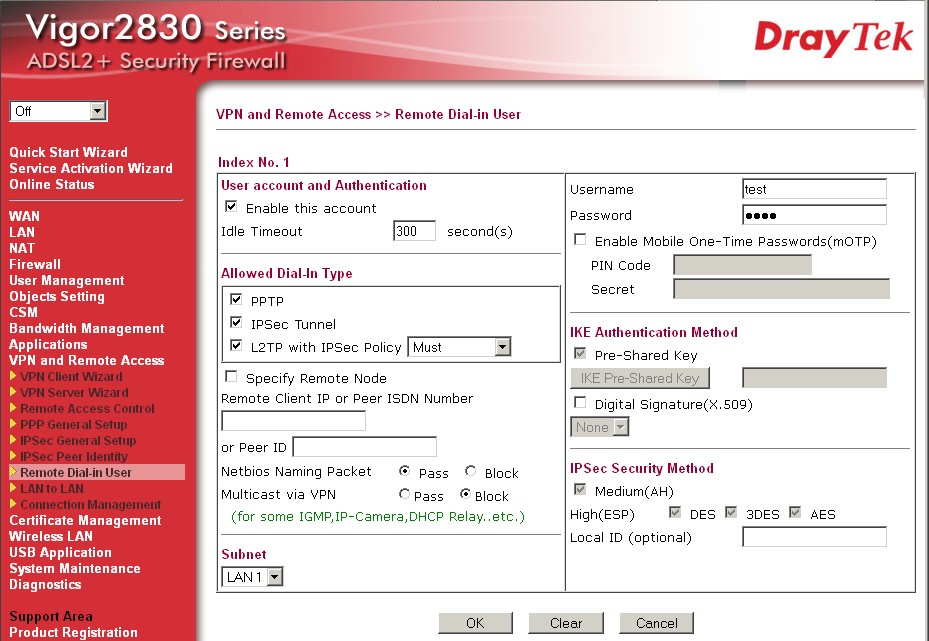The image size is (929, 641).
Task: Open the Digital Signature None dropdown
Action: point(600,427)
